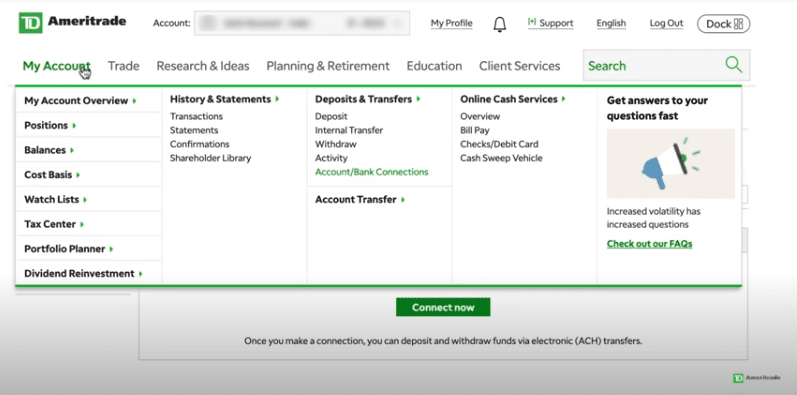797x395 pixels.
Task: Switch language via English link
Action: [x=611, y=23]
